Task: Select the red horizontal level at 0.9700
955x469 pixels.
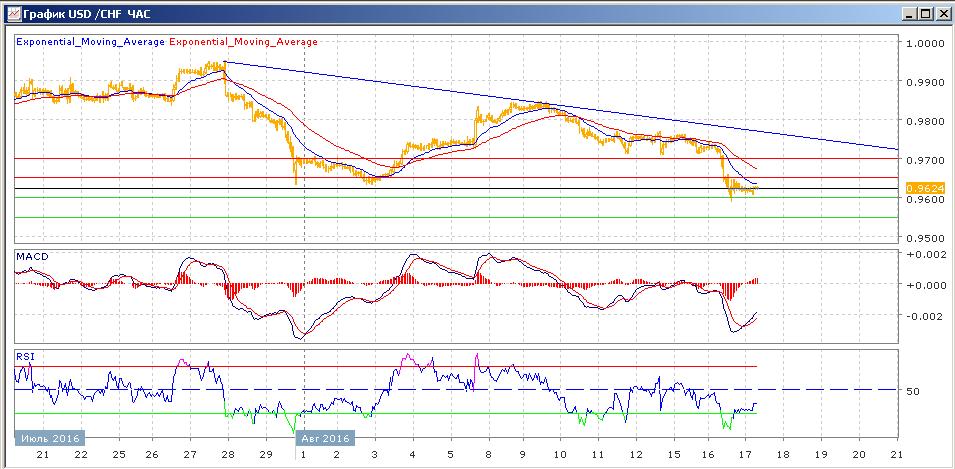Action: tap(456, 158)
